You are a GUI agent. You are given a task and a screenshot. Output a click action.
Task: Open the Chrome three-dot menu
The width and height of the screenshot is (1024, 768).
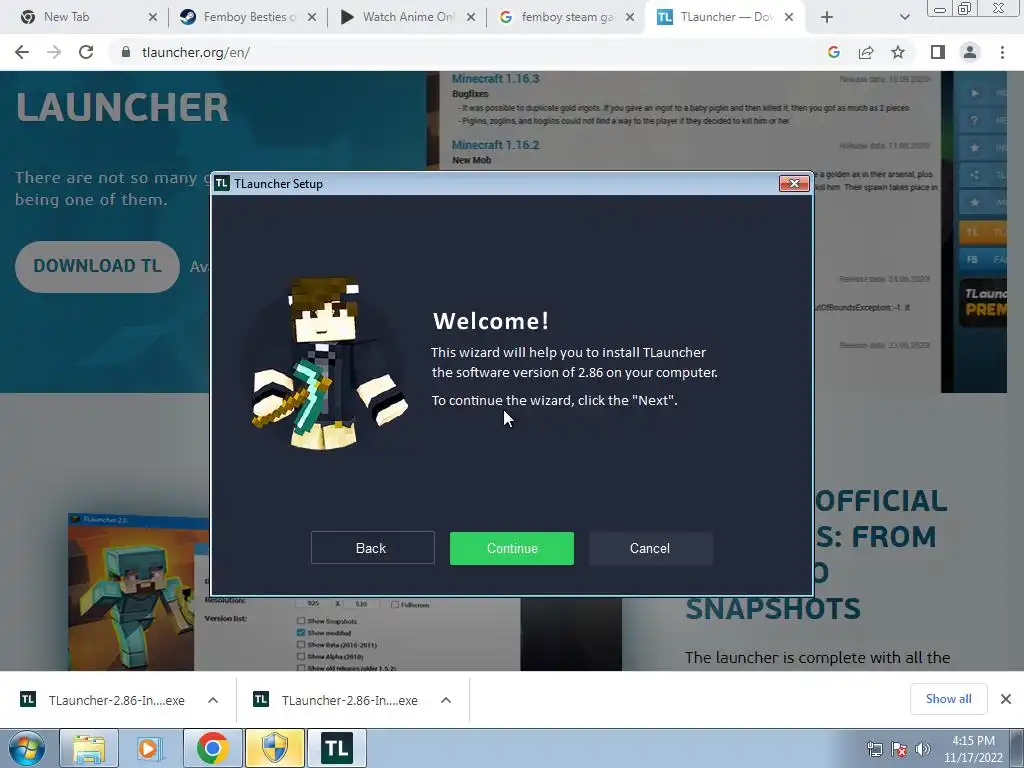point(1002,52)
